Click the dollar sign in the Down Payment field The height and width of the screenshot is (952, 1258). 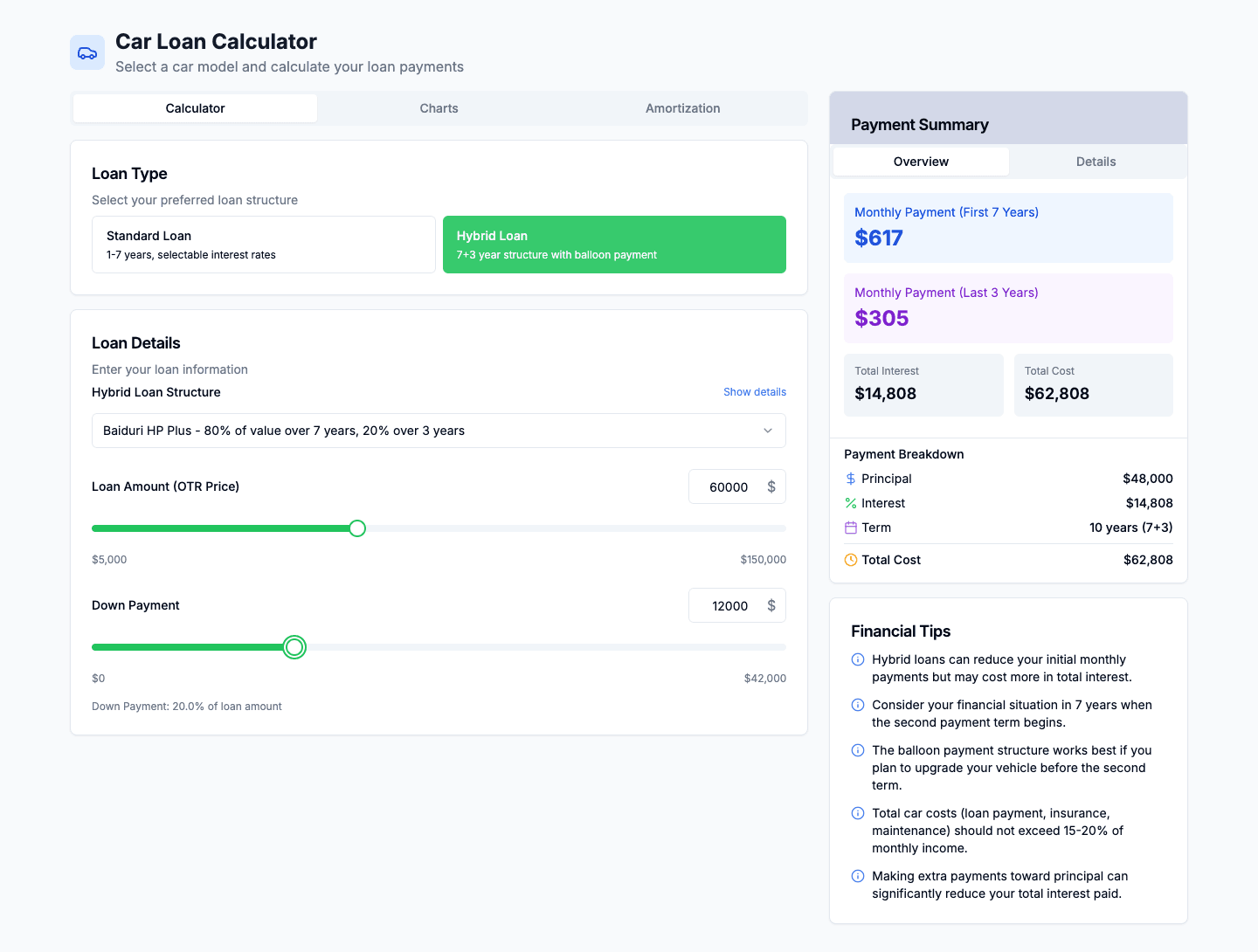click(771, 605)
